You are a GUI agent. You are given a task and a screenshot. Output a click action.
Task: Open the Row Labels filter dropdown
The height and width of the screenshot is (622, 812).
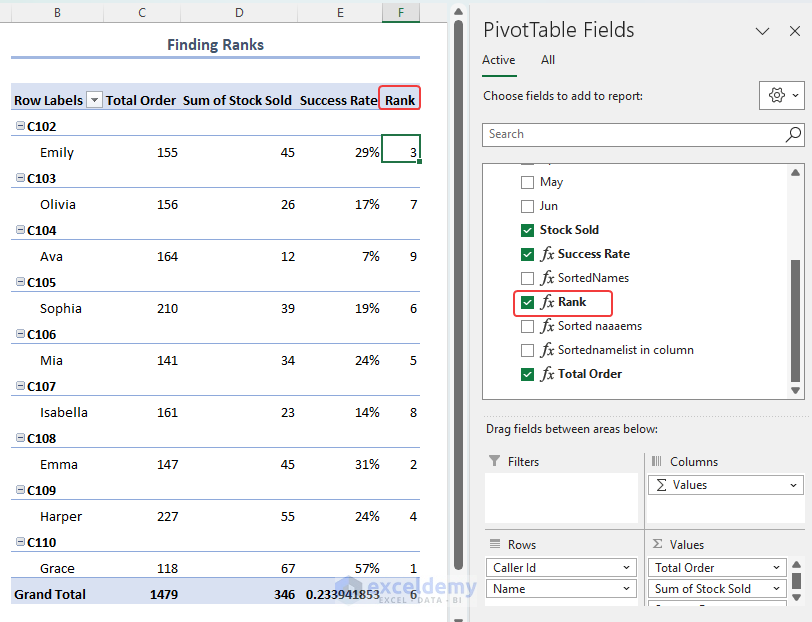coord(94,100)
